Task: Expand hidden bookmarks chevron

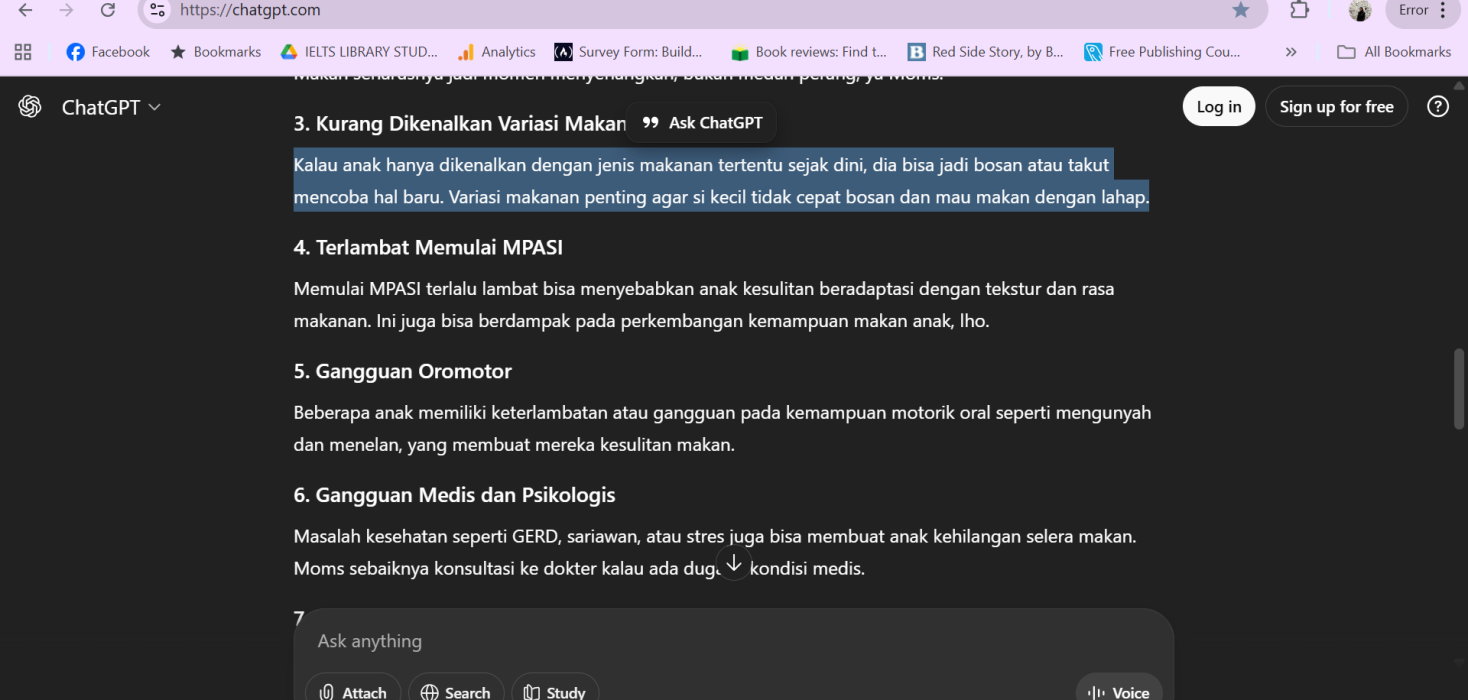Action: point(1291,52)
